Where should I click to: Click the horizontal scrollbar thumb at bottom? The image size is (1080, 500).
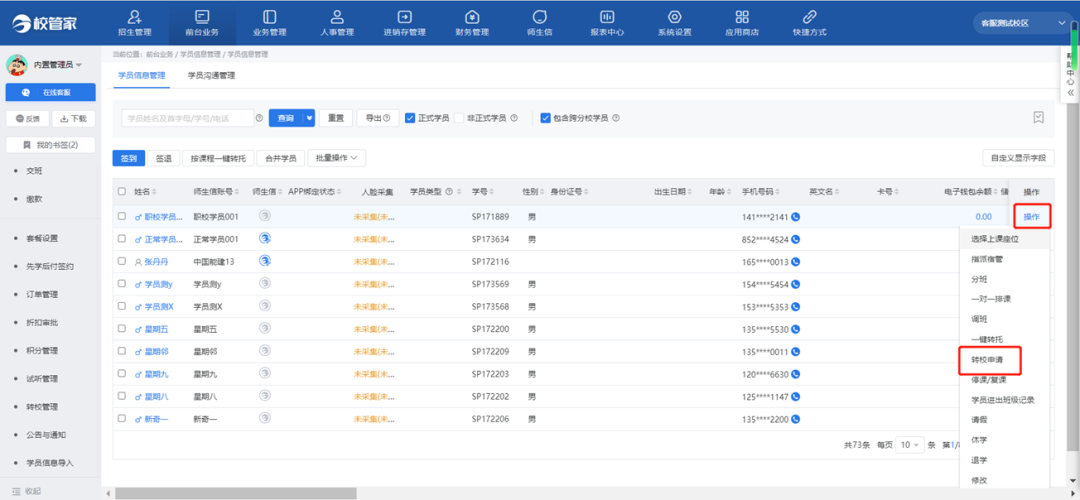point(236,493)
